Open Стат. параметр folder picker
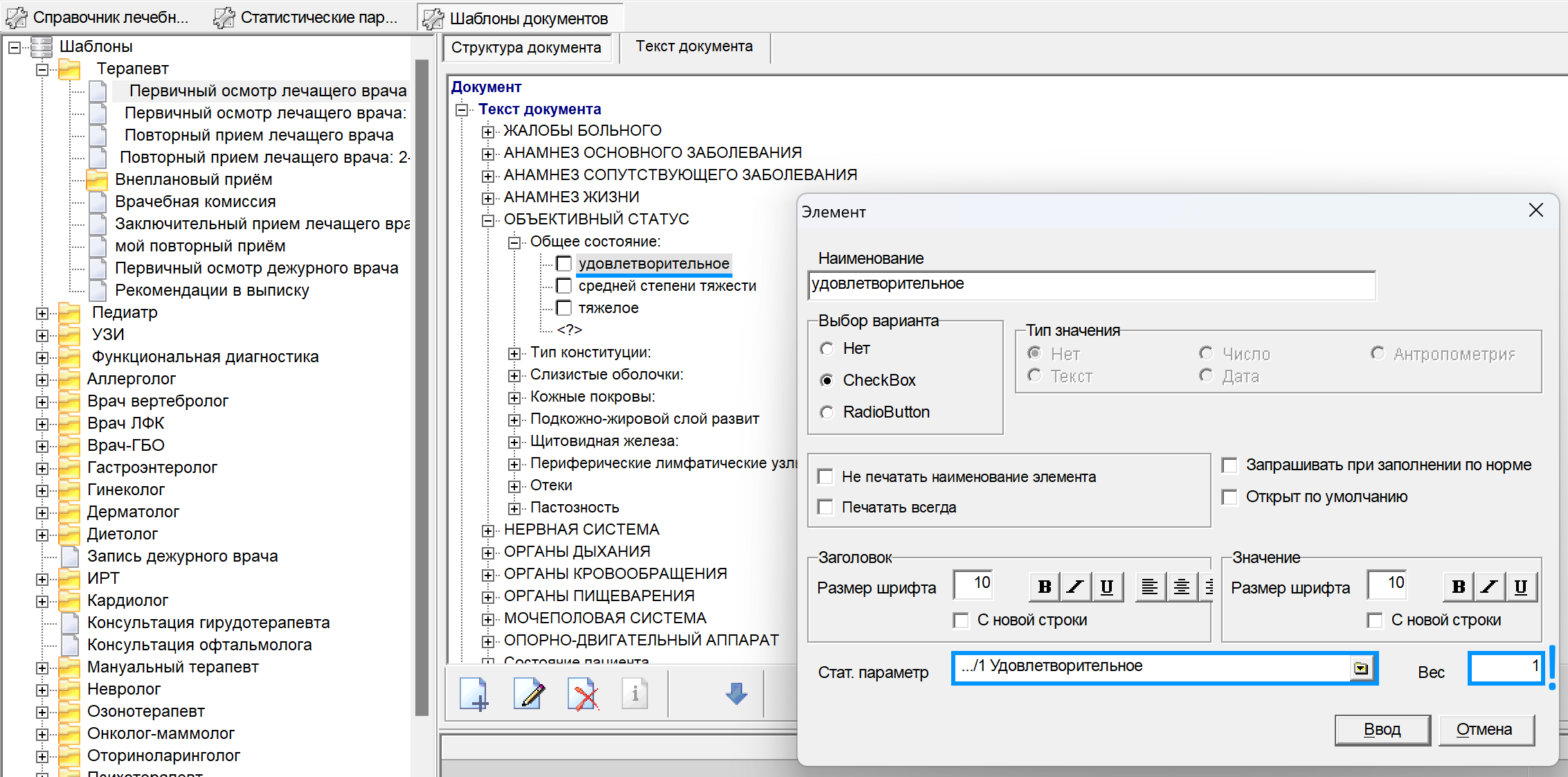This screenshot has height=777, width=1568. pos(1360,668)
